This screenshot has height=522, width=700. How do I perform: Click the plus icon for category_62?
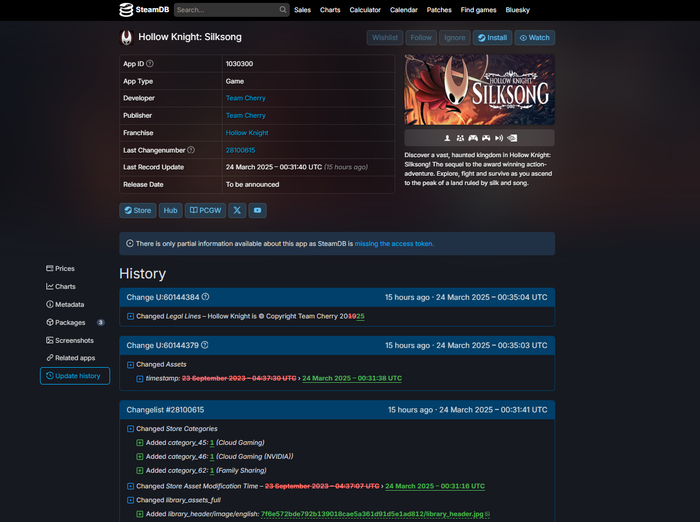click(x=140, y=471)
